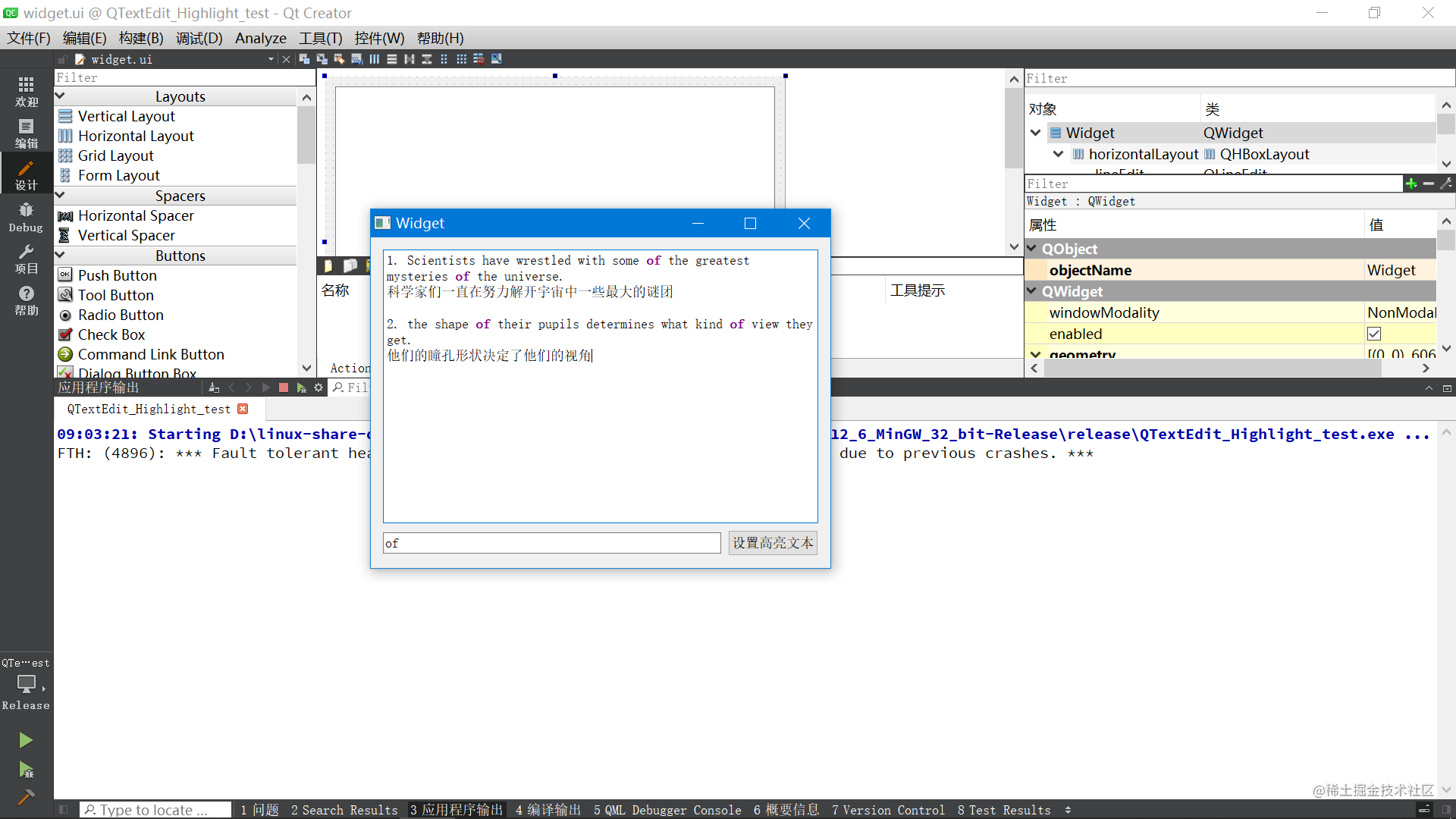Click the lay out in grid icon
1456x819 pixels.
coord(461,59)
